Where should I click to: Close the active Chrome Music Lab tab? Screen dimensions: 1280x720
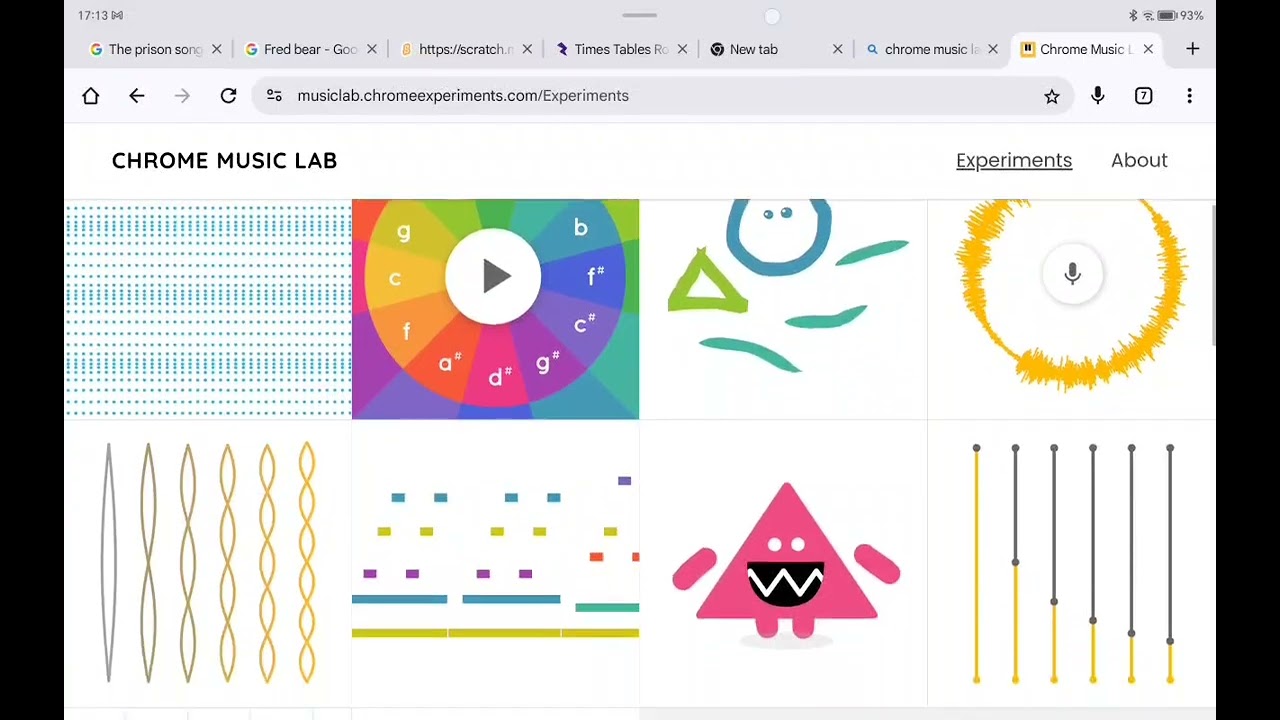pos(1148,49)
